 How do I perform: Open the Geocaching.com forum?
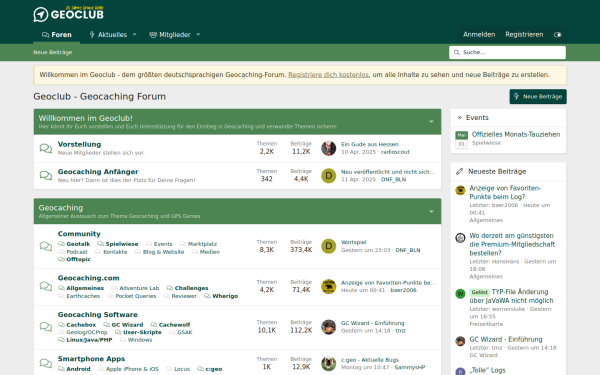click(88, 278)
